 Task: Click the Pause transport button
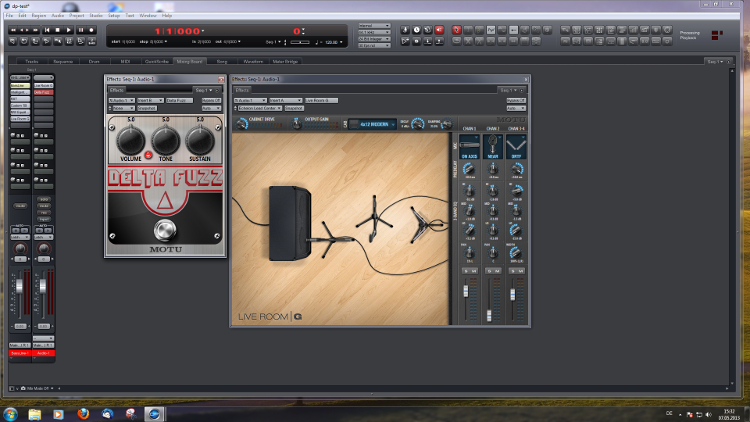[x=81, y=30]
